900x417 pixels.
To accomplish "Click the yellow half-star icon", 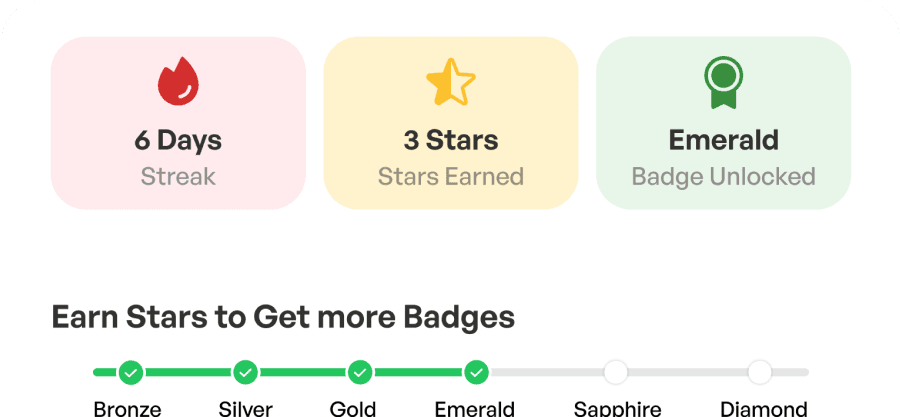I will point(451,83).
